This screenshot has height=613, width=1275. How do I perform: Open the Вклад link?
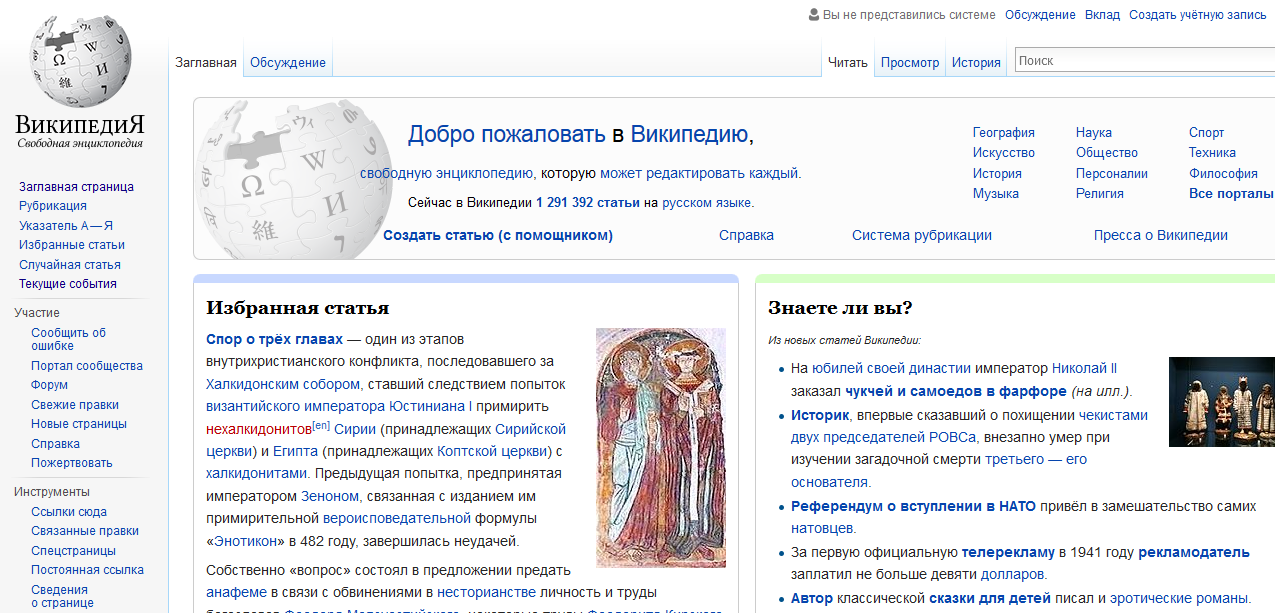tap(1102, 15)
